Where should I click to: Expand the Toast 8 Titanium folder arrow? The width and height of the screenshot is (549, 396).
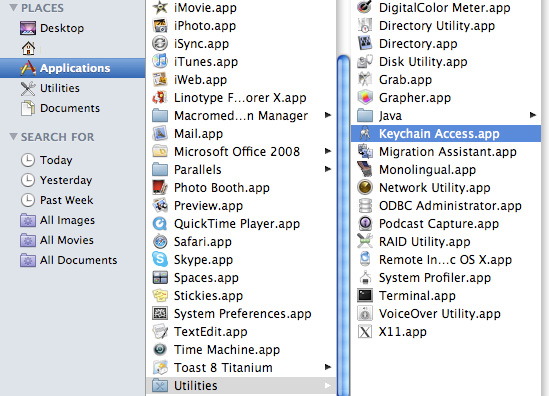(x=328, y=367)
